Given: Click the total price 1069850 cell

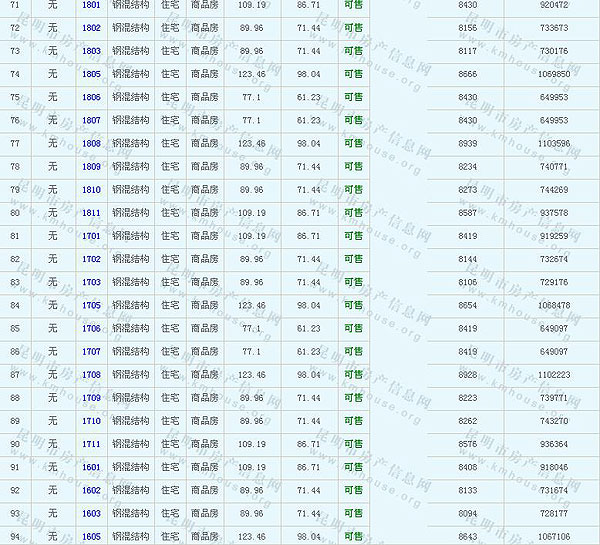Looking at the screenshot, I should (553, 74).
